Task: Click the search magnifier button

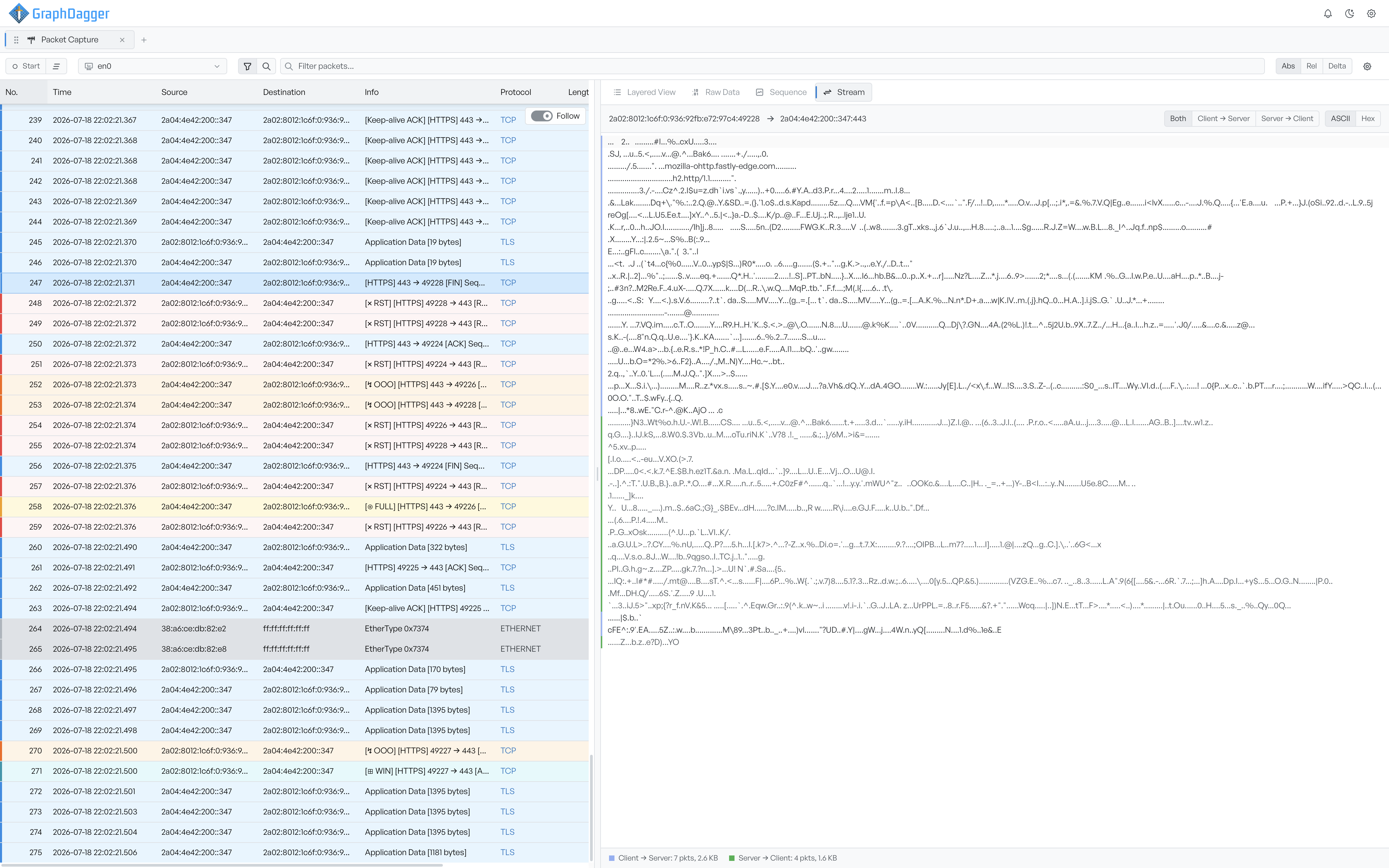Action: coord(266,66)
